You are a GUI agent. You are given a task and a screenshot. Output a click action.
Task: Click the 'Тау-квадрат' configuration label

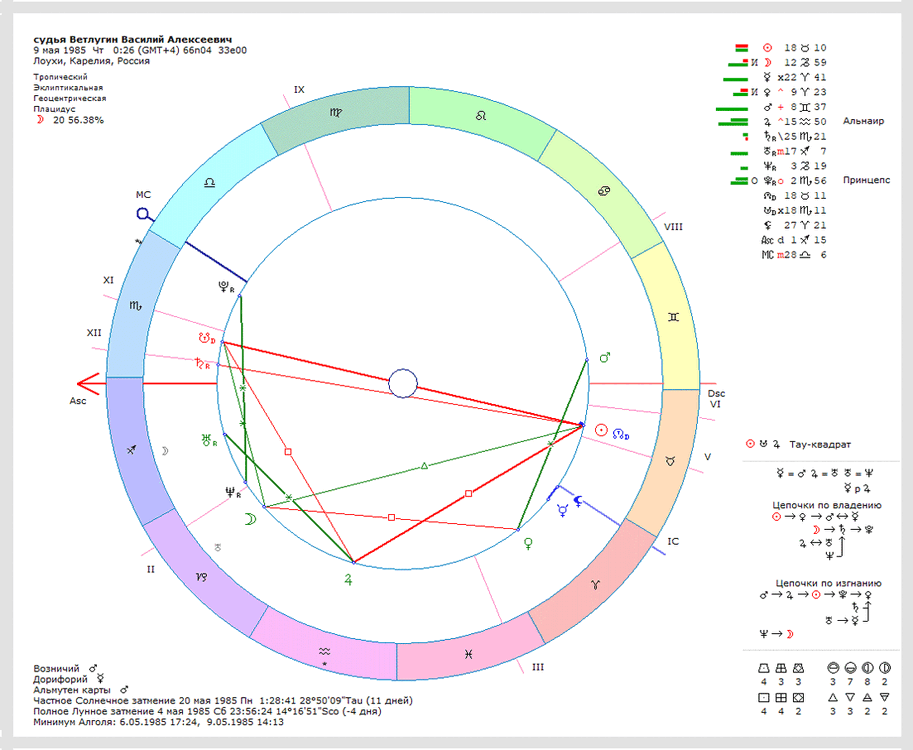click(820, 444)
